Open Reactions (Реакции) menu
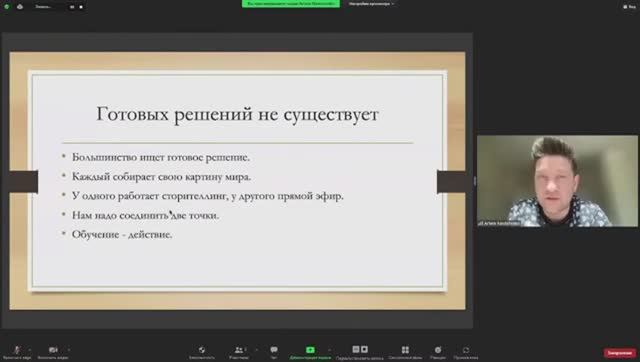The image size is (640, 362). pyautogui.click(x=438, y=352)
